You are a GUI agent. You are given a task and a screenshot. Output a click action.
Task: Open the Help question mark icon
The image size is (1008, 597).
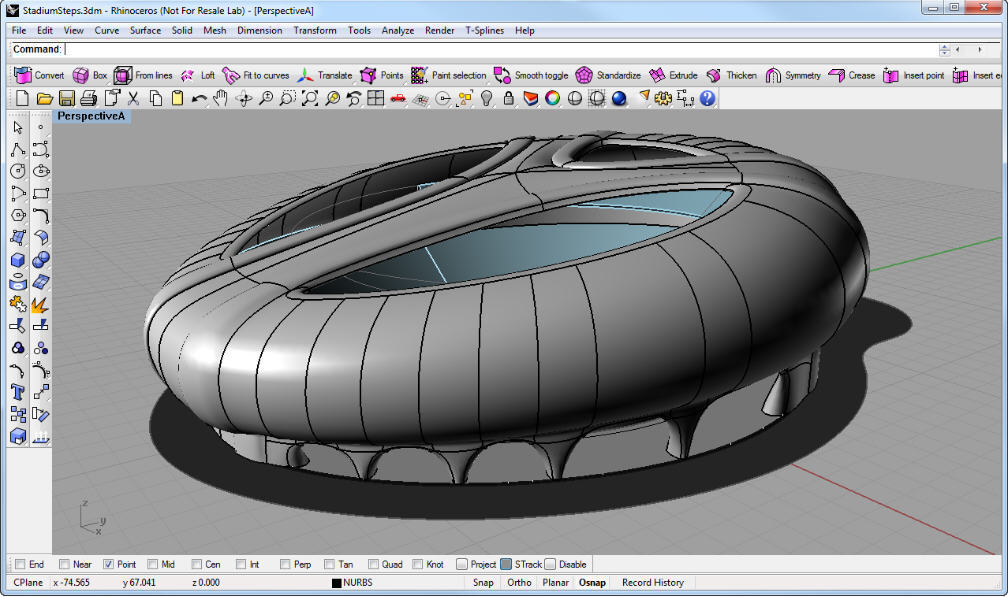[x=707, y=98]
